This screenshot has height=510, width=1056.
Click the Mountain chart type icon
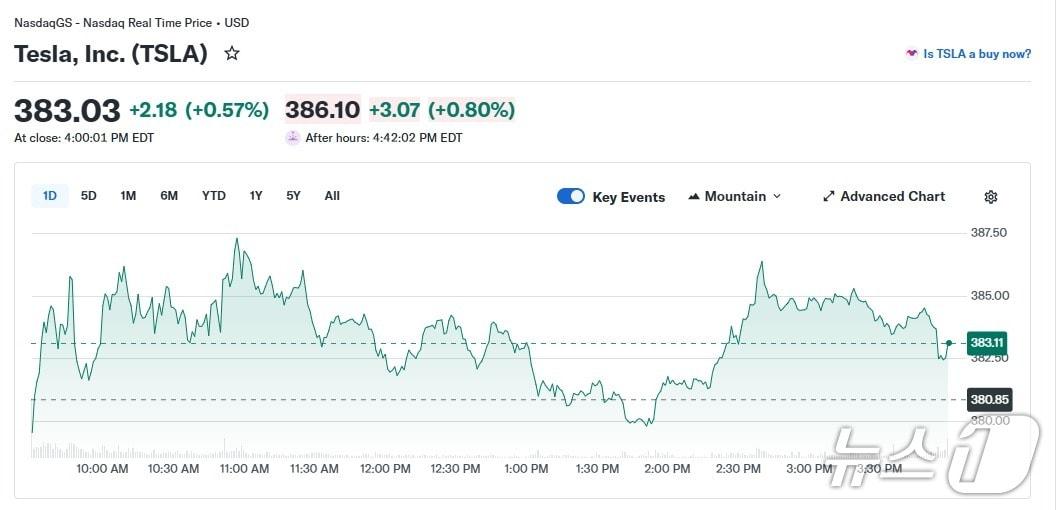694,197
